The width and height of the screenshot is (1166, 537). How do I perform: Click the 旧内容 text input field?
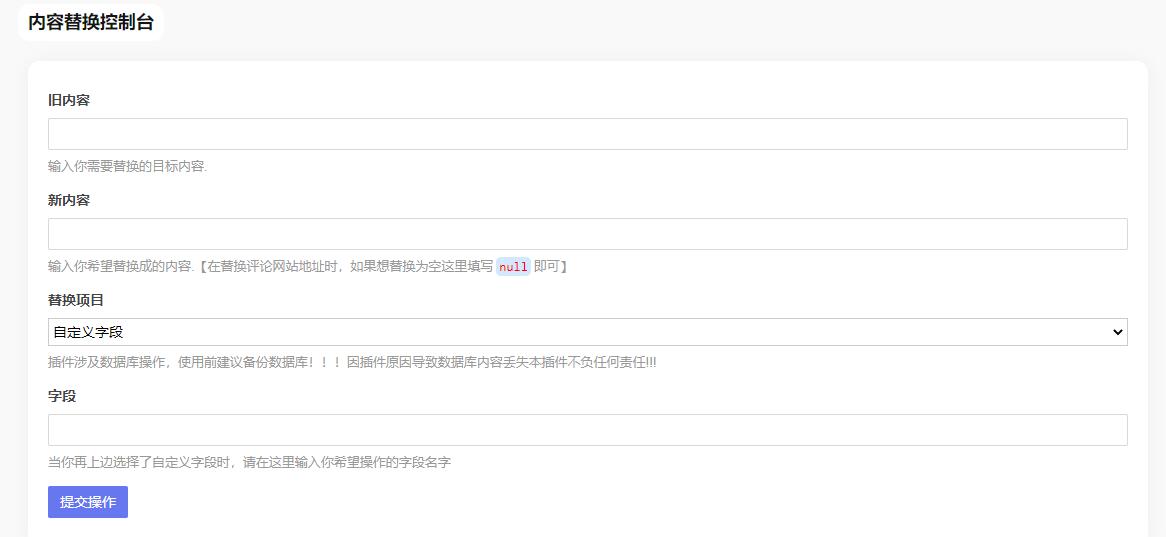[587, 134]
